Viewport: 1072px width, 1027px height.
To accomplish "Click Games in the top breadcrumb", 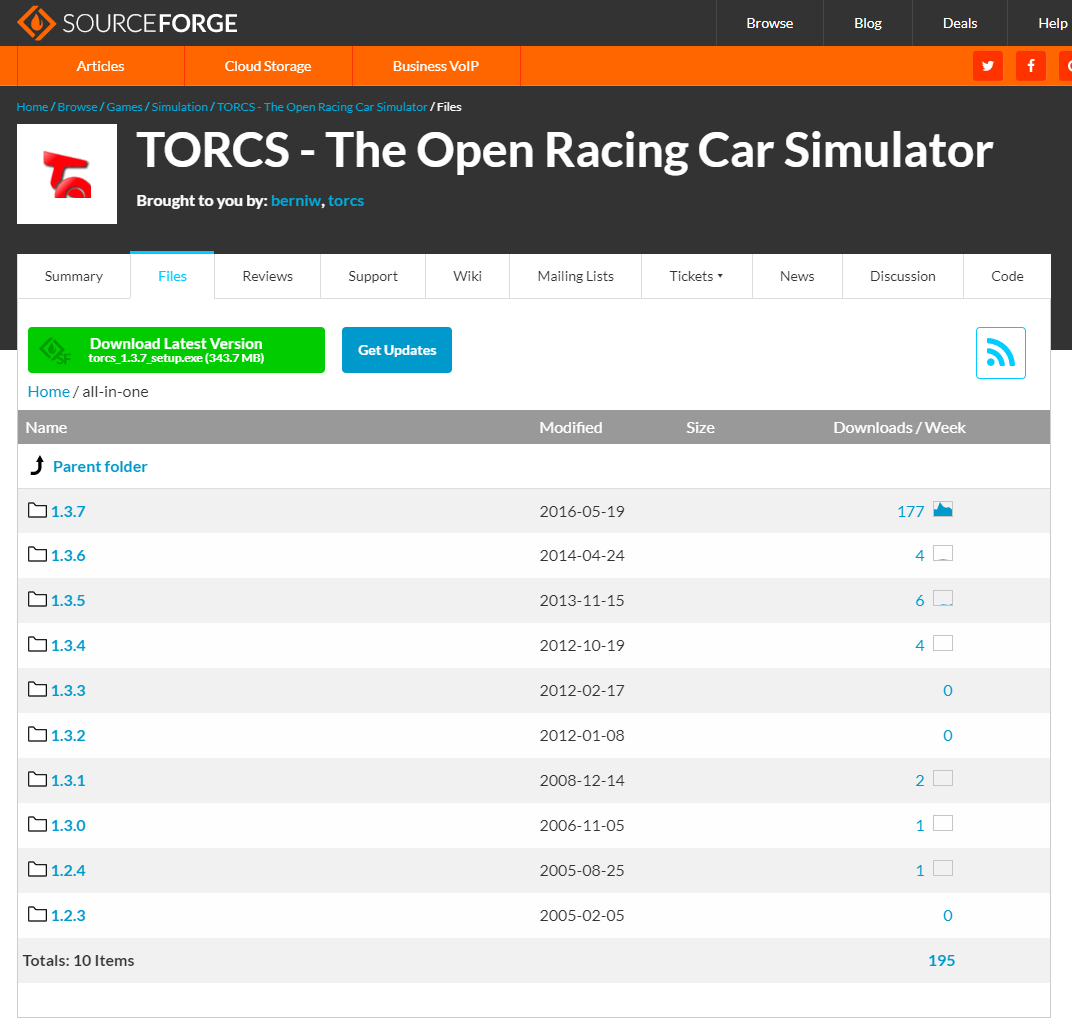I will tap(124, 107).
